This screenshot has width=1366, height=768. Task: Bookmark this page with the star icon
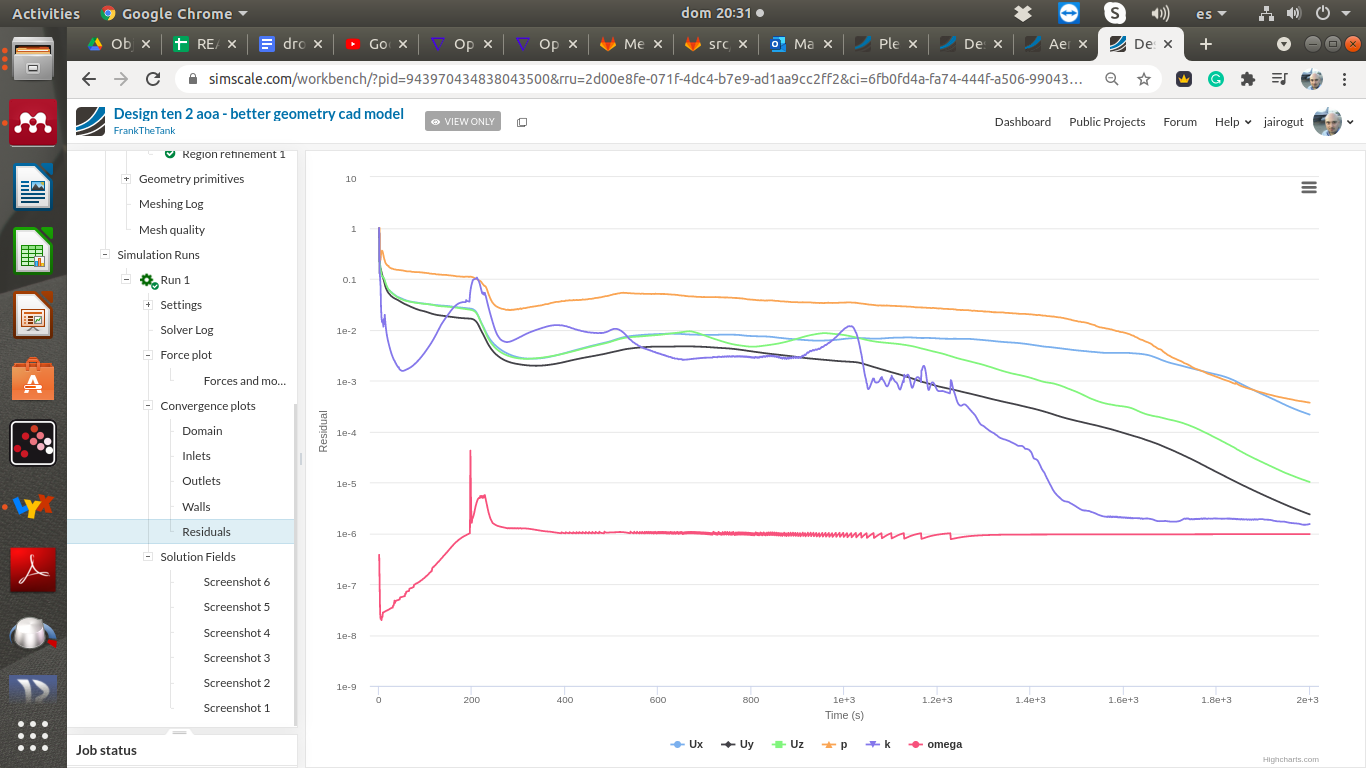tap(1144, 79)
